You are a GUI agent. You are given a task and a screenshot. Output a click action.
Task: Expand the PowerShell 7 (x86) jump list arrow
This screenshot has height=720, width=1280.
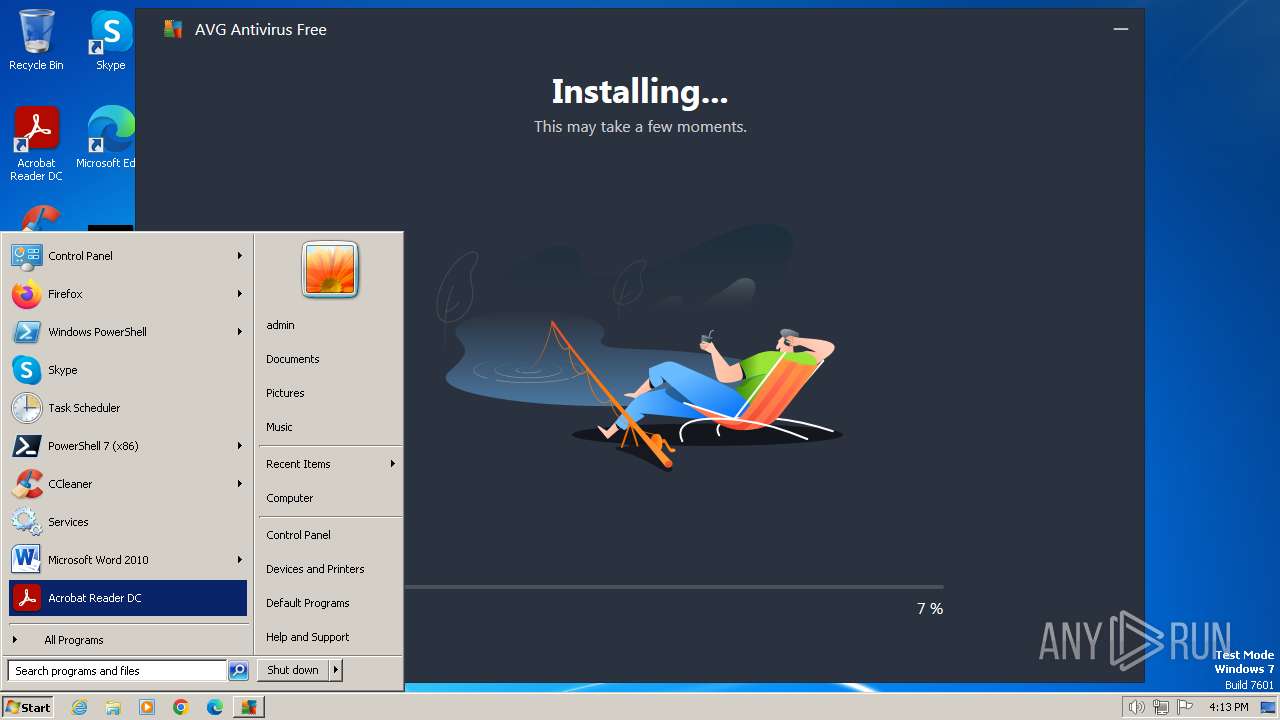pos(240,446)
